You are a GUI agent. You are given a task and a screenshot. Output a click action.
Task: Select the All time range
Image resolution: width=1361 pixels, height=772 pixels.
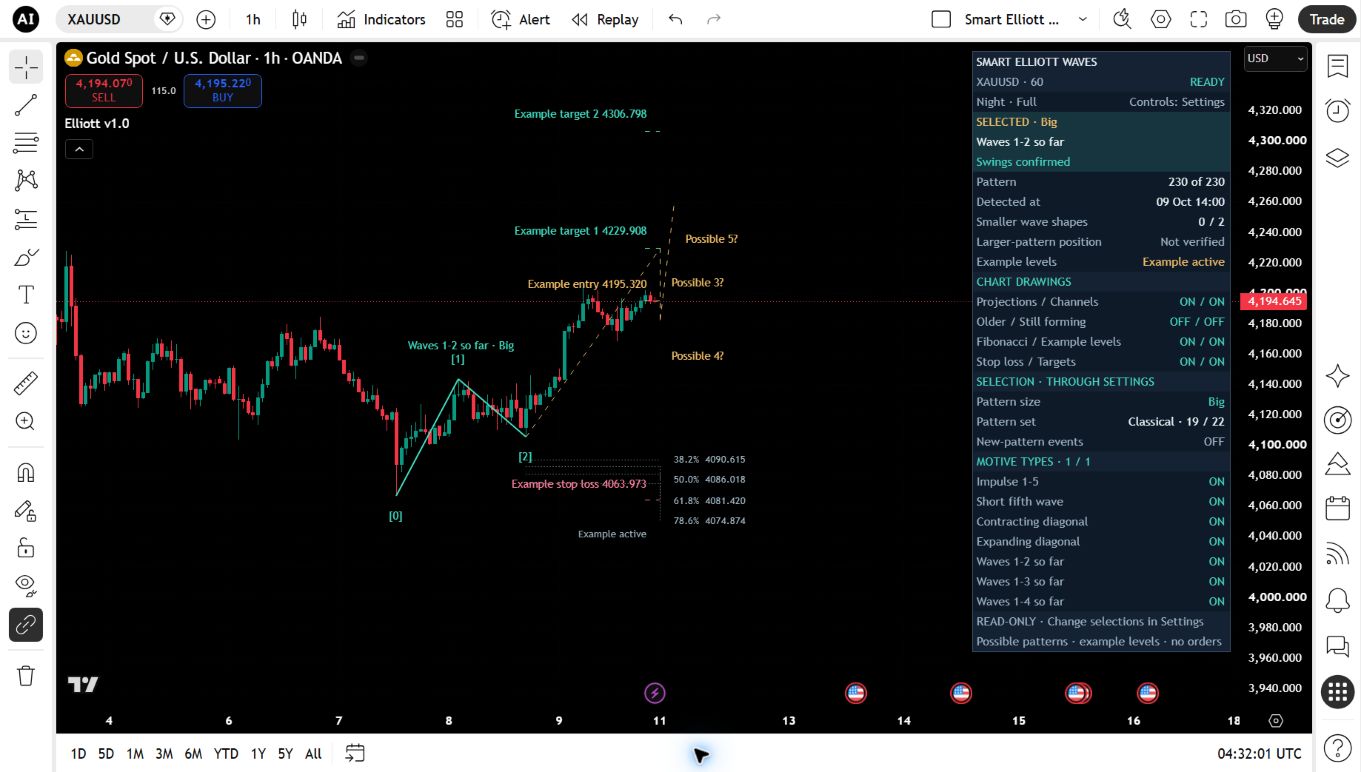(313, 754)
